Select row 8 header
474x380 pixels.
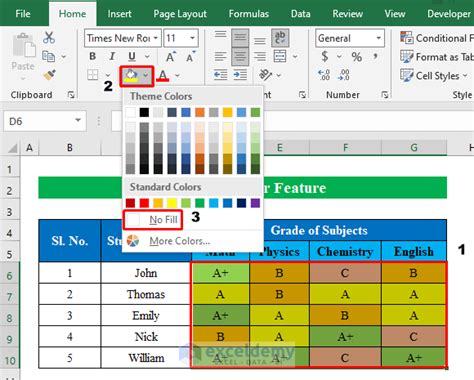click(10, 316)
